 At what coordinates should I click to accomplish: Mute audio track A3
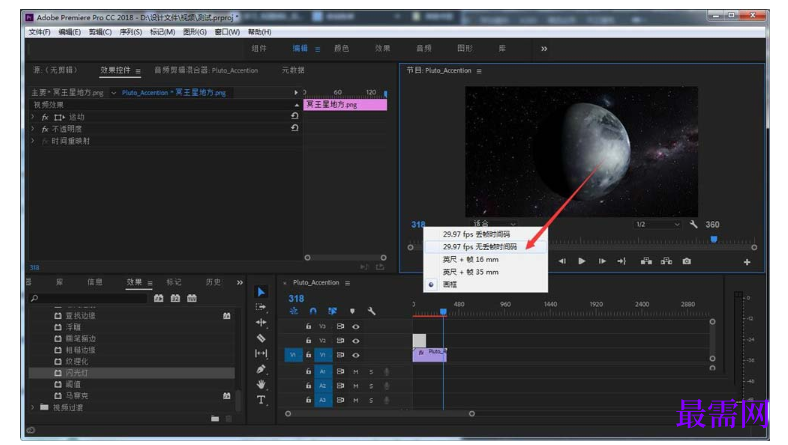click(356, 400)
